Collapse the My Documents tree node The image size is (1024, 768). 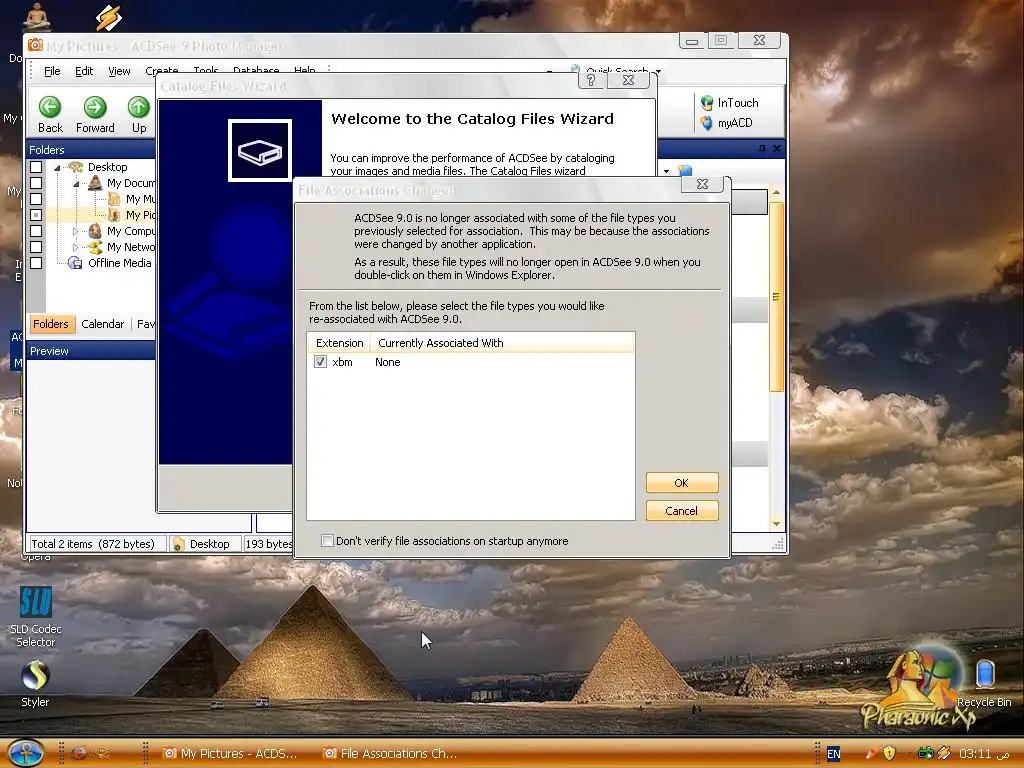pyautogui.click(x=76, y=184)
